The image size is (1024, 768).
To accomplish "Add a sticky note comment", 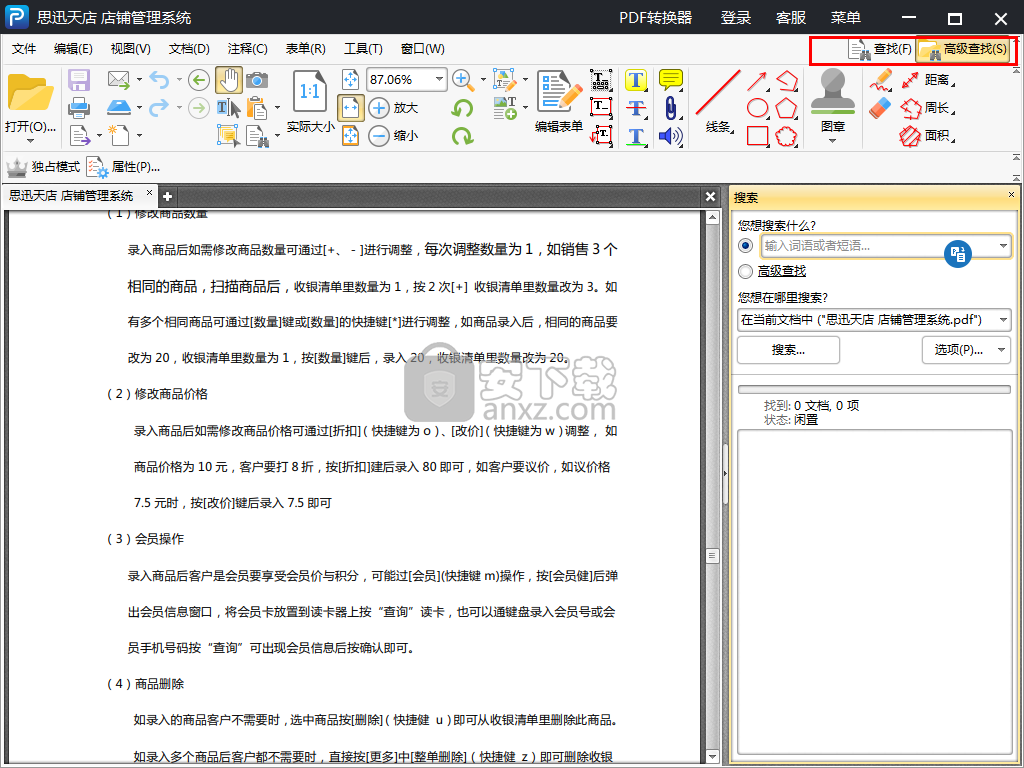I will (x=670, y=80).
